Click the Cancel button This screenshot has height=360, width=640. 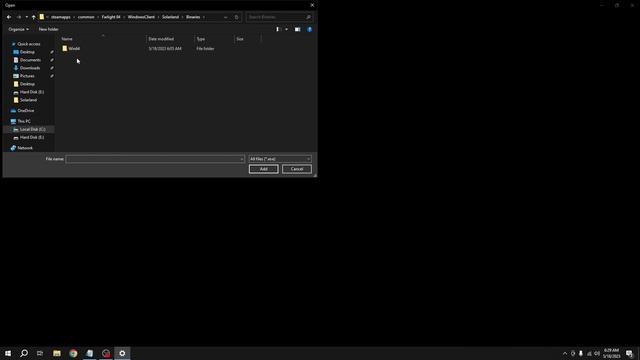pos(297,169)
